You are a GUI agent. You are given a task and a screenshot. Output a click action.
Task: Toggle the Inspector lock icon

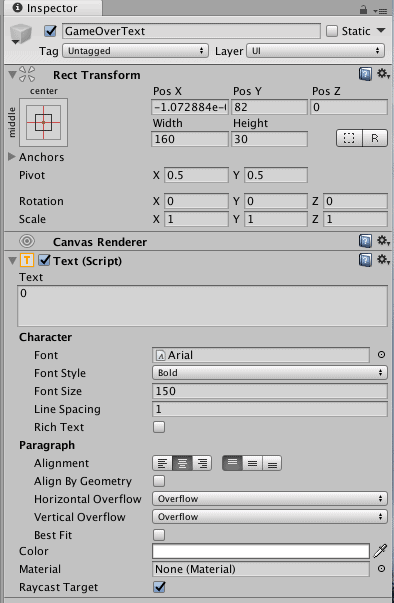pos(363,9)
